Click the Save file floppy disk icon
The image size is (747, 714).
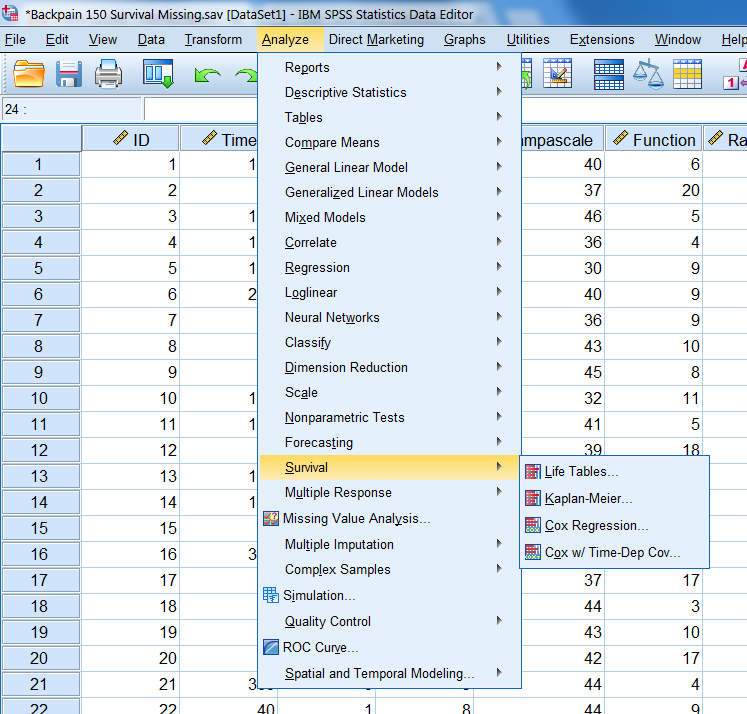point(69,74)
